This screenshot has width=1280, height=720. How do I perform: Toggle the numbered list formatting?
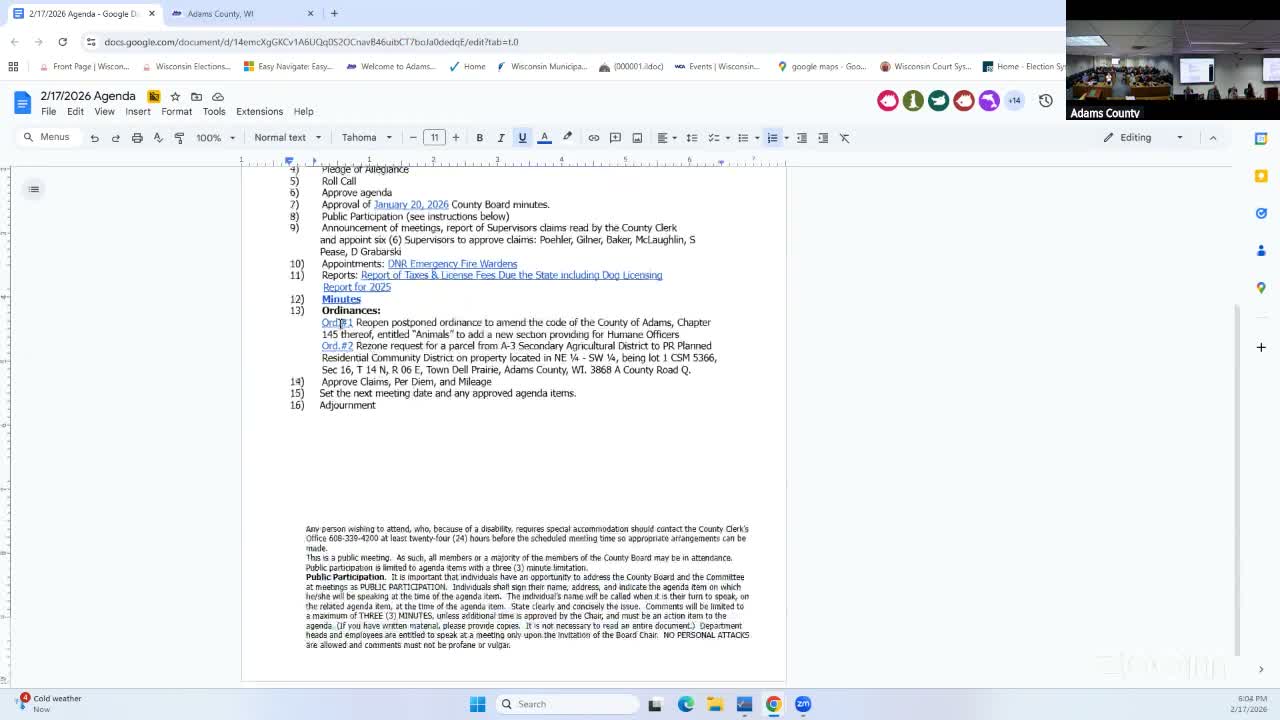pos(772,138)
